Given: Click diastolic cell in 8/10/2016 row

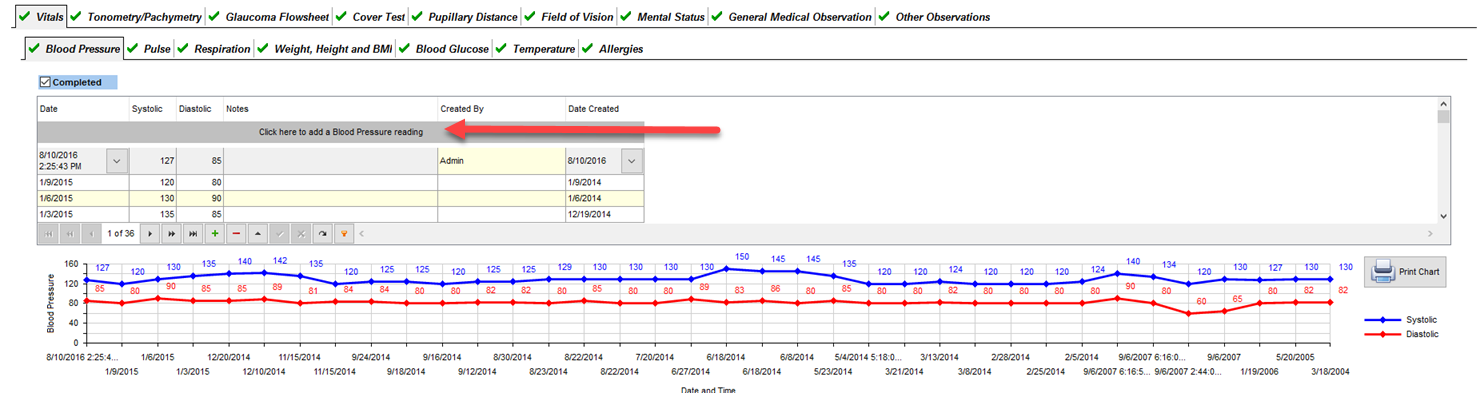Looking at the screenshot, I should click(x=199, y=160).
